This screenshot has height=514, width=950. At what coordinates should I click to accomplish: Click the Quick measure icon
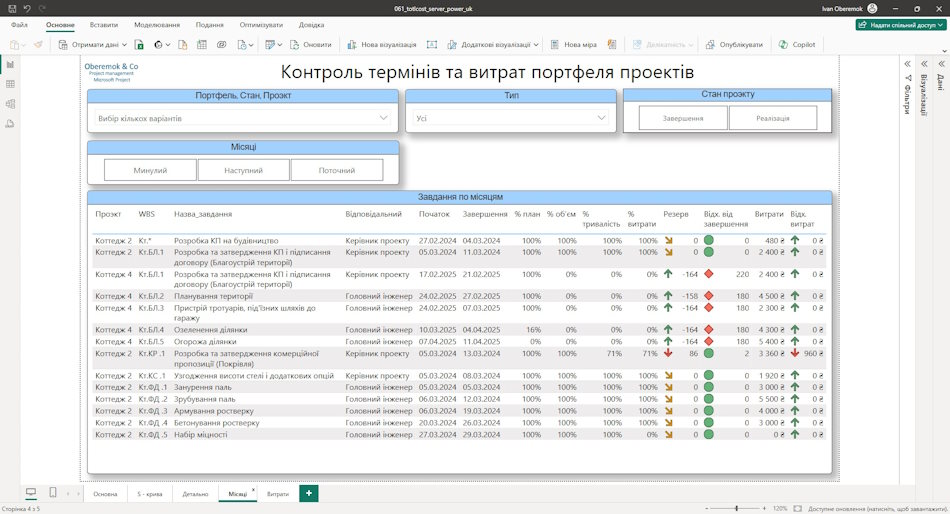(x=612, y=45)
